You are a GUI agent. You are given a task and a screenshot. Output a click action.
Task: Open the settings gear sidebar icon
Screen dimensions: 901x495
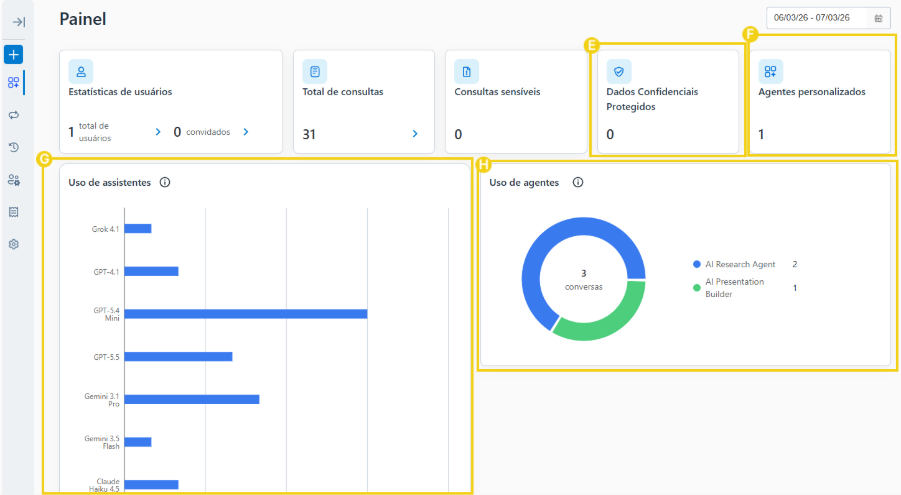14,244
